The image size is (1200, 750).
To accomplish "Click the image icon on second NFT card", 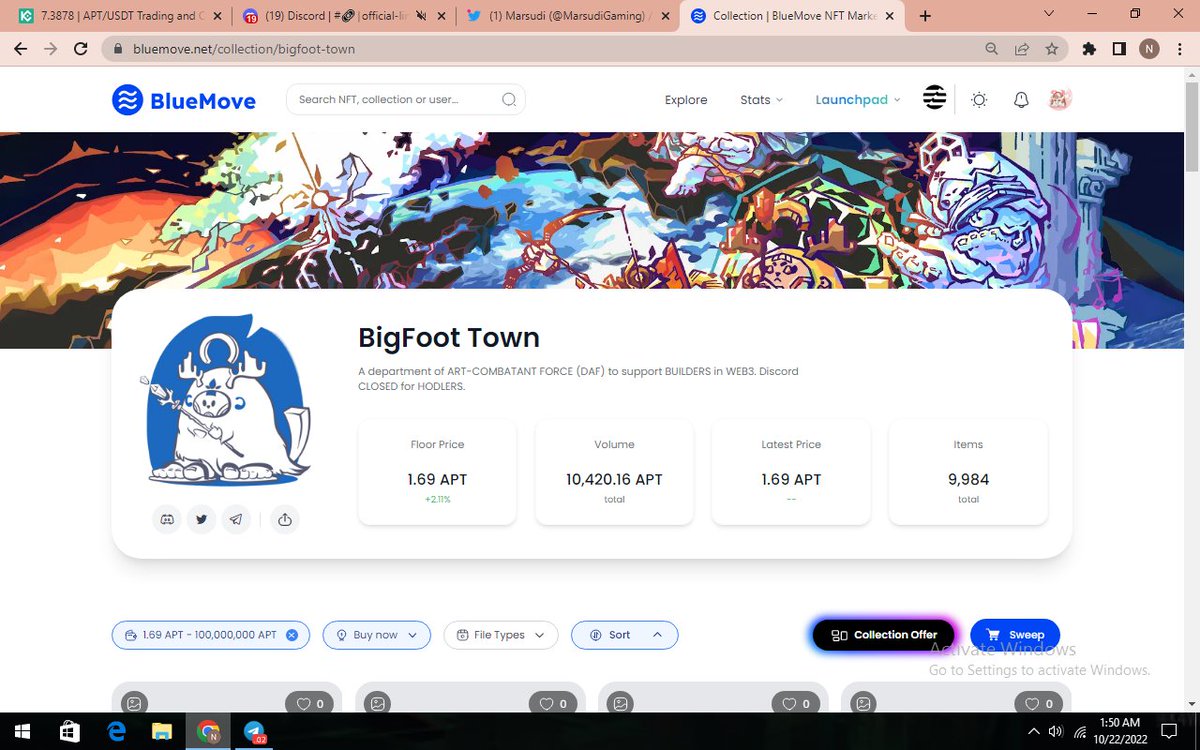I will [x=378, y=704].
